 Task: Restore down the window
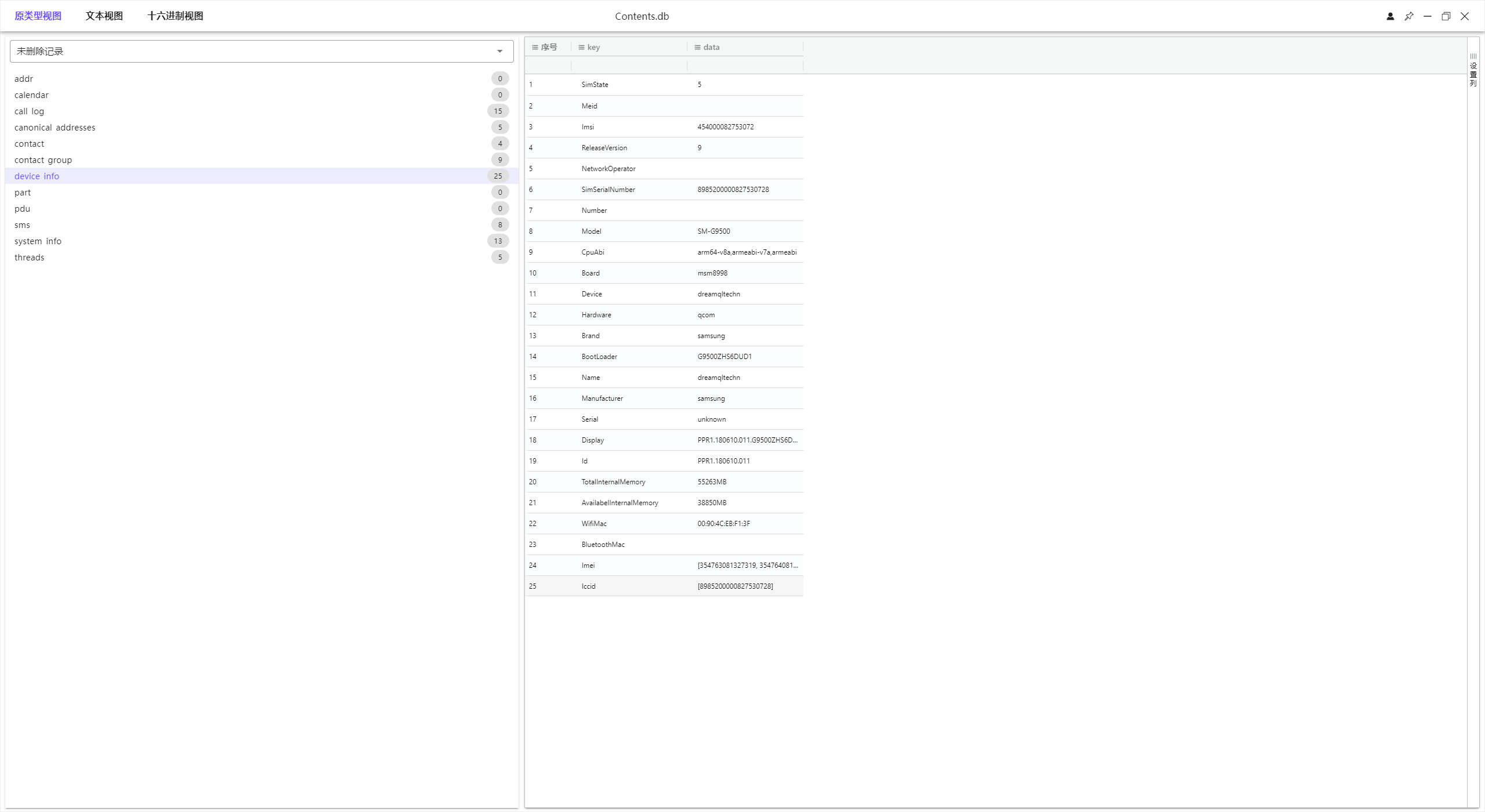pos(1446,16)
